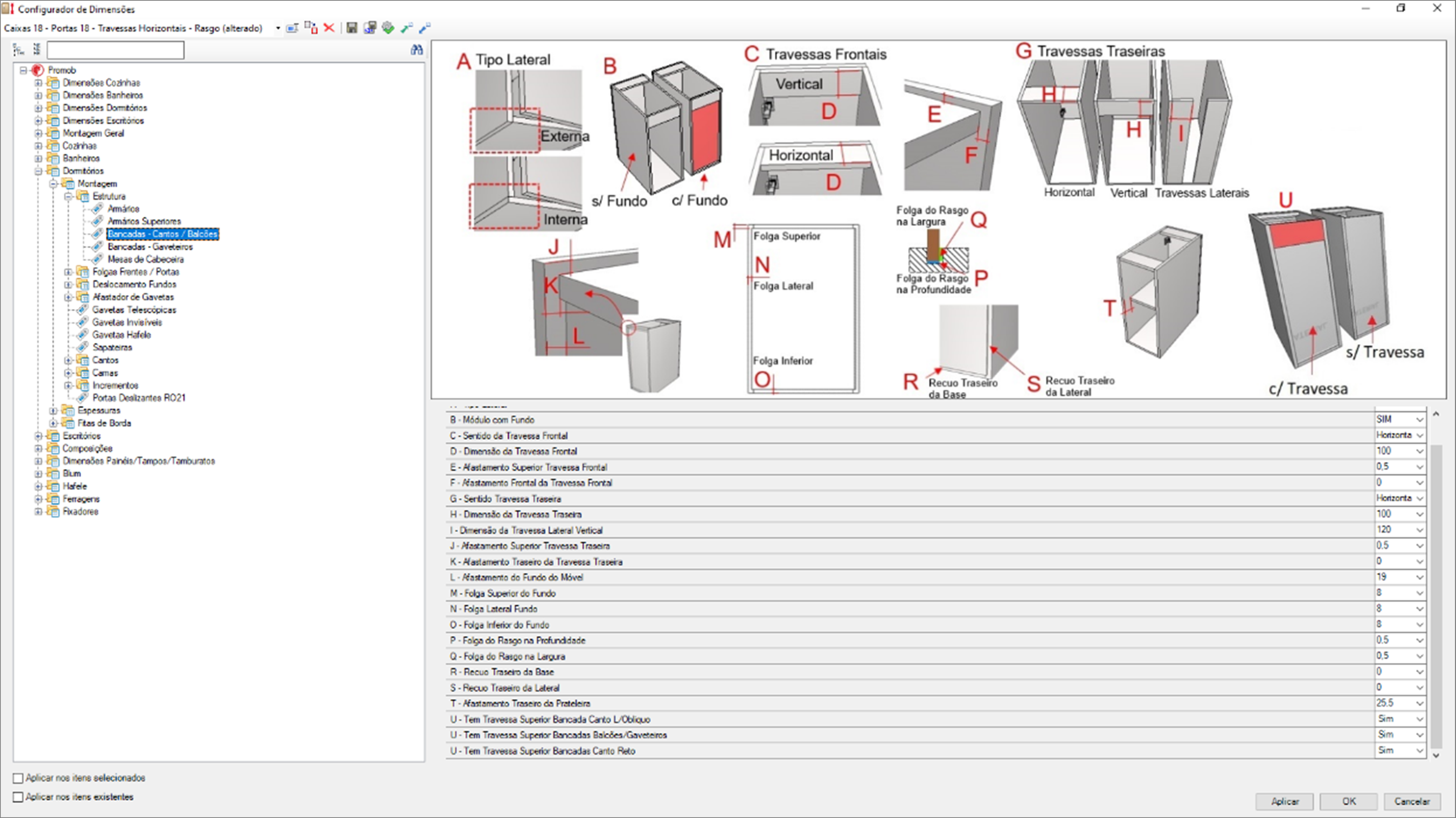Select Deslocamento Fundos tree item
This screenshot has width=1456, height=818.
coord(135,285)
